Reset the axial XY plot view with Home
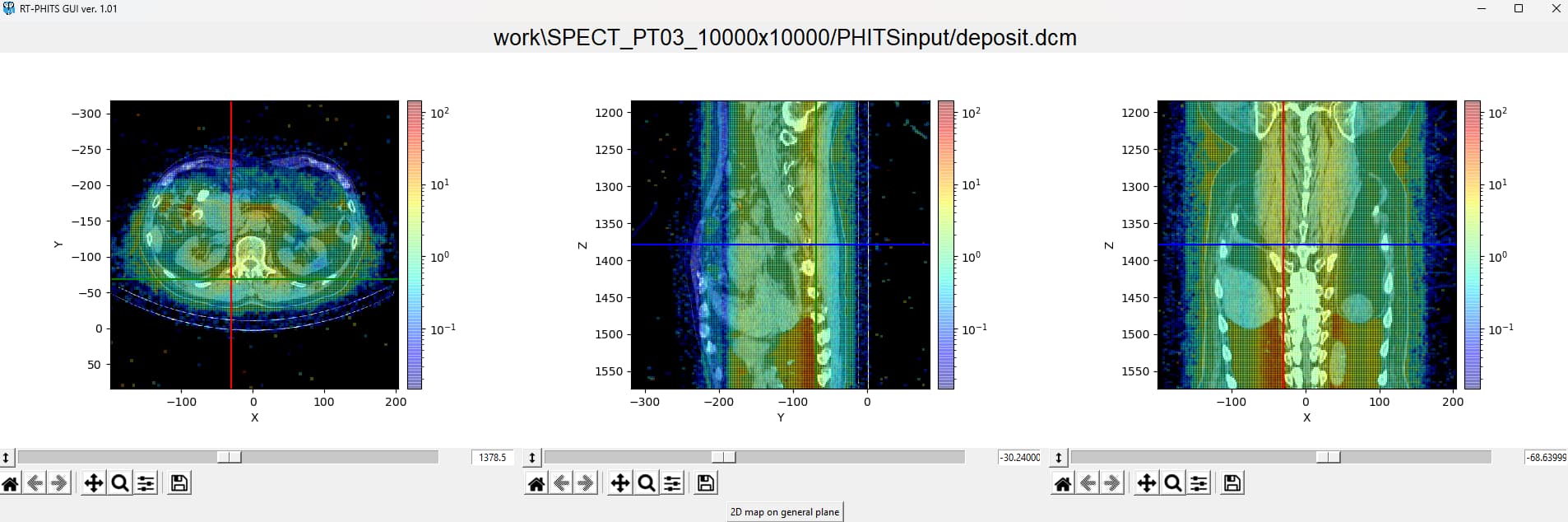 click(11, 483)
